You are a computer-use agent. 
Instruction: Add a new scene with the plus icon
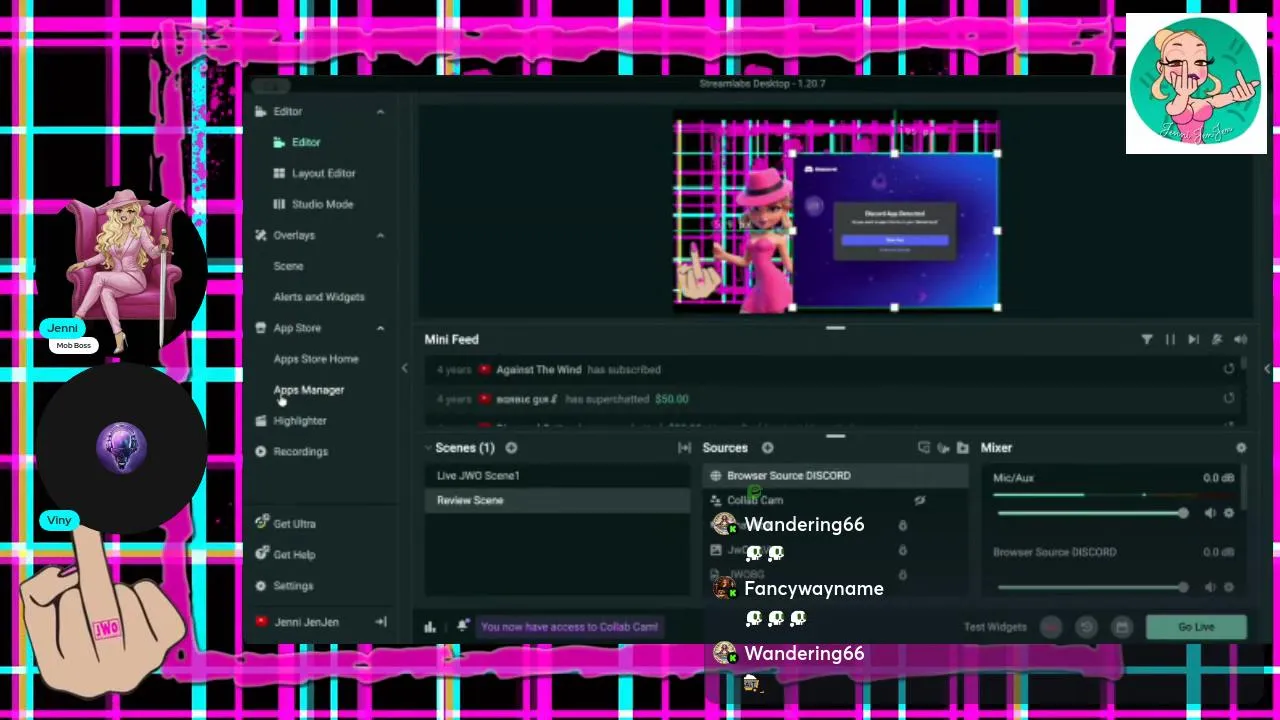(511, 448)
